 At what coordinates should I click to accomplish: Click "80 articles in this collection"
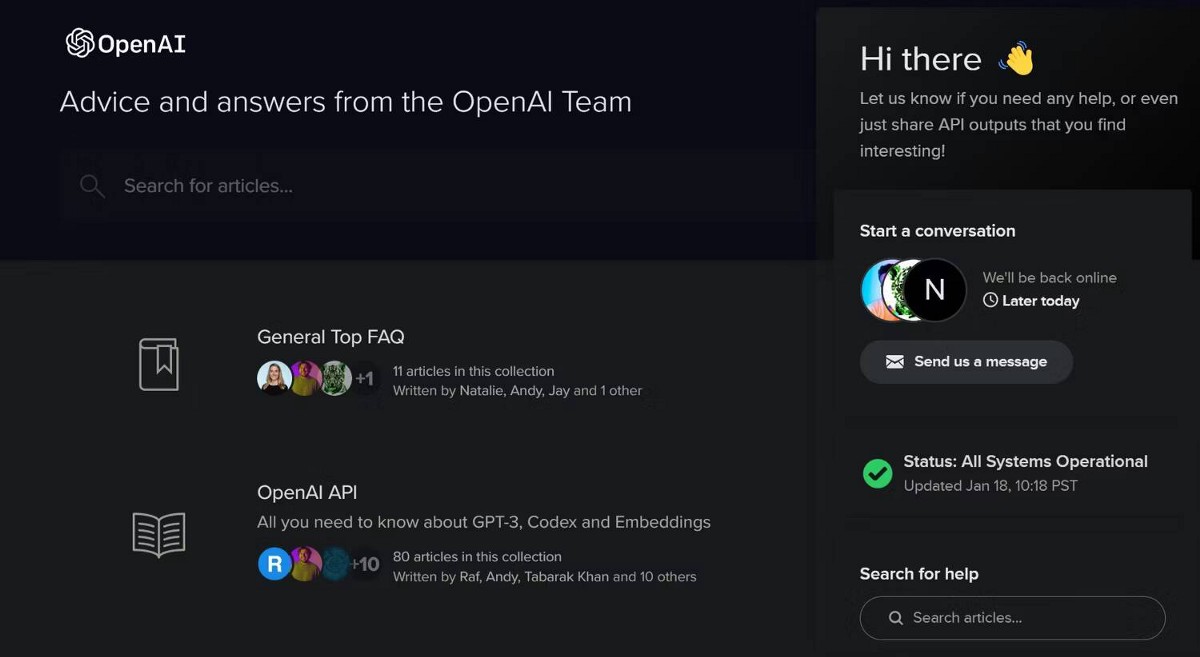(x=477, y=557)
